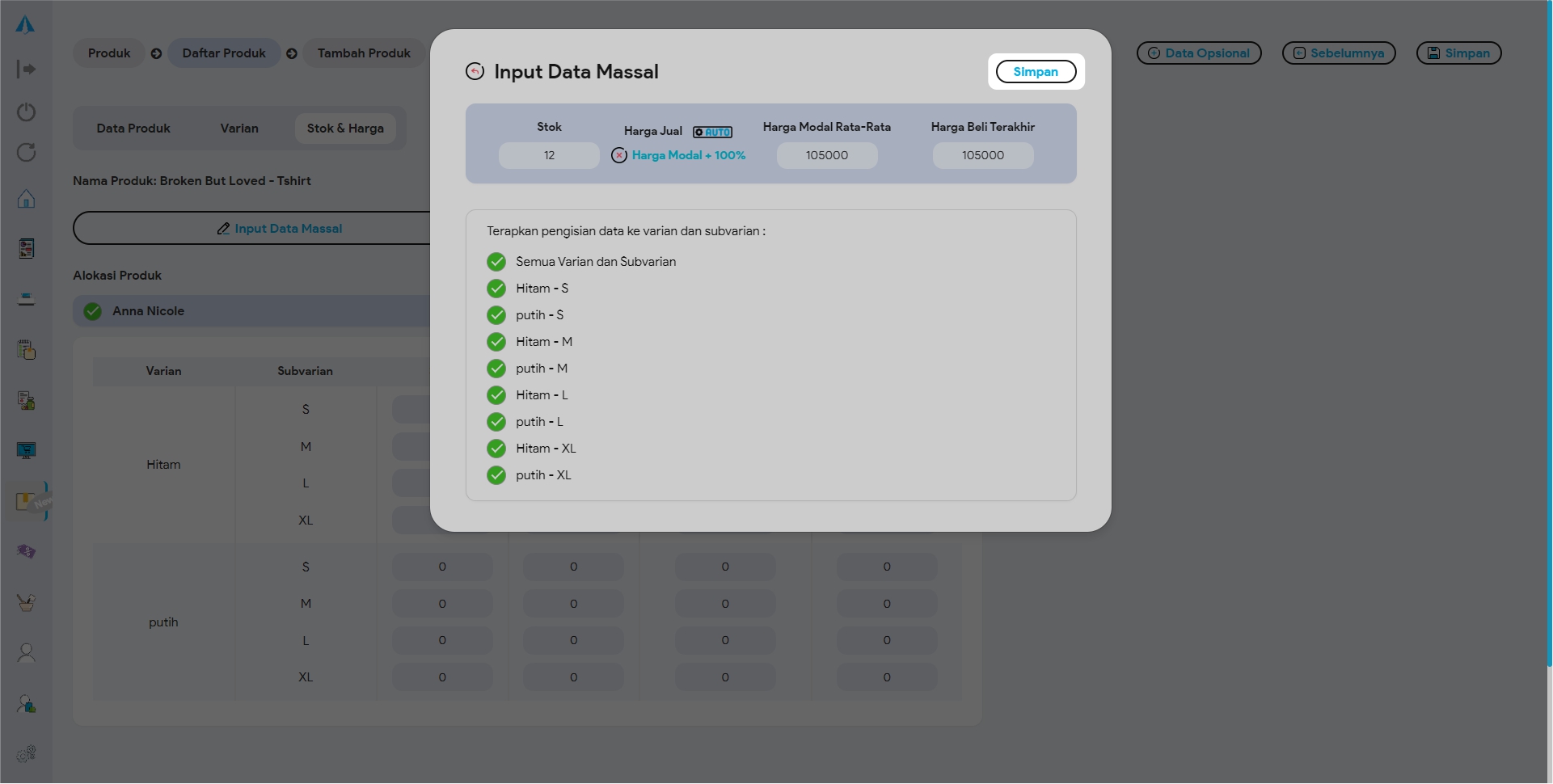Click the power icon in the sidebar
This screenshot has width=1553, height=784.
pos(26,112)
